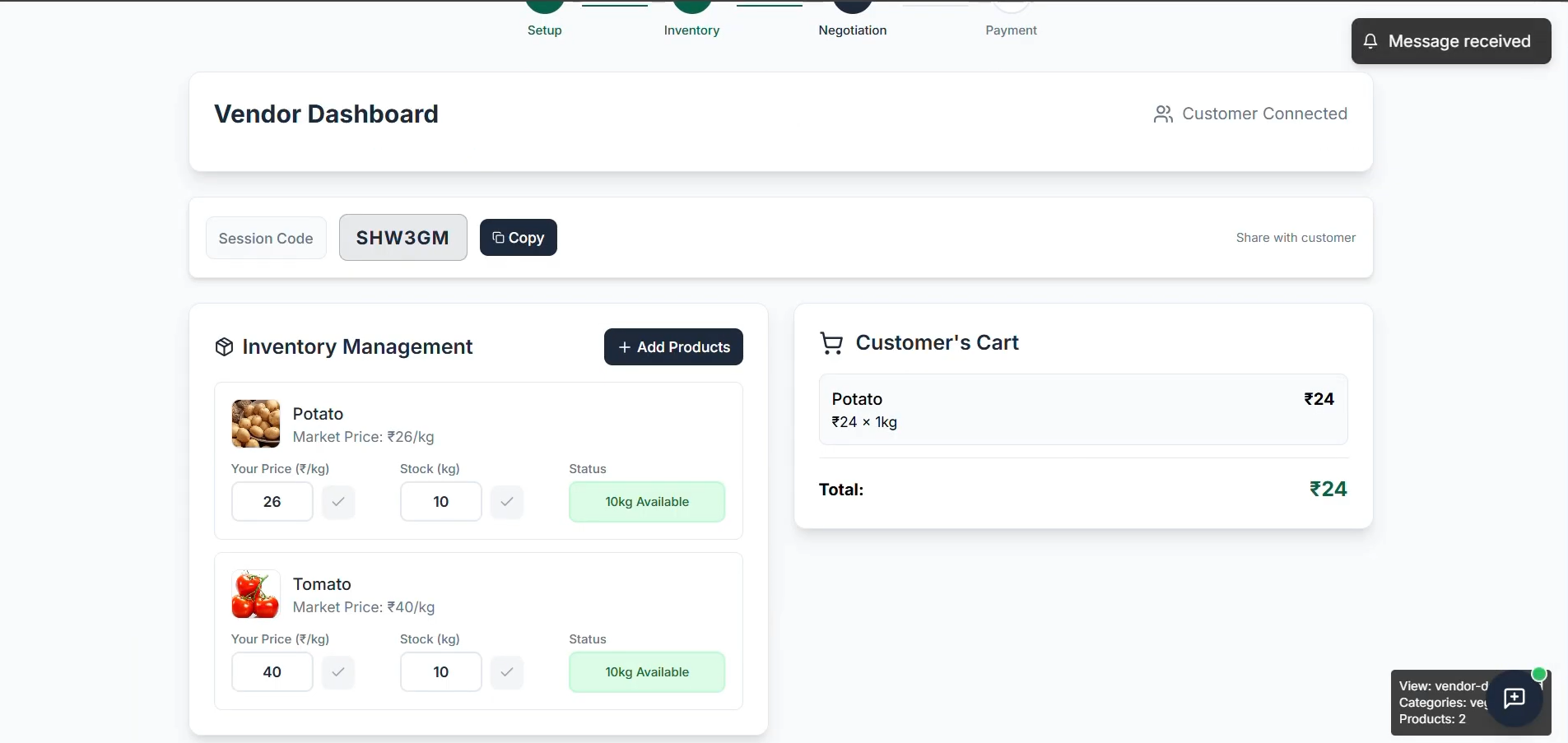
Task: Click the Inventory Management box icon
Action: [224, 347]
